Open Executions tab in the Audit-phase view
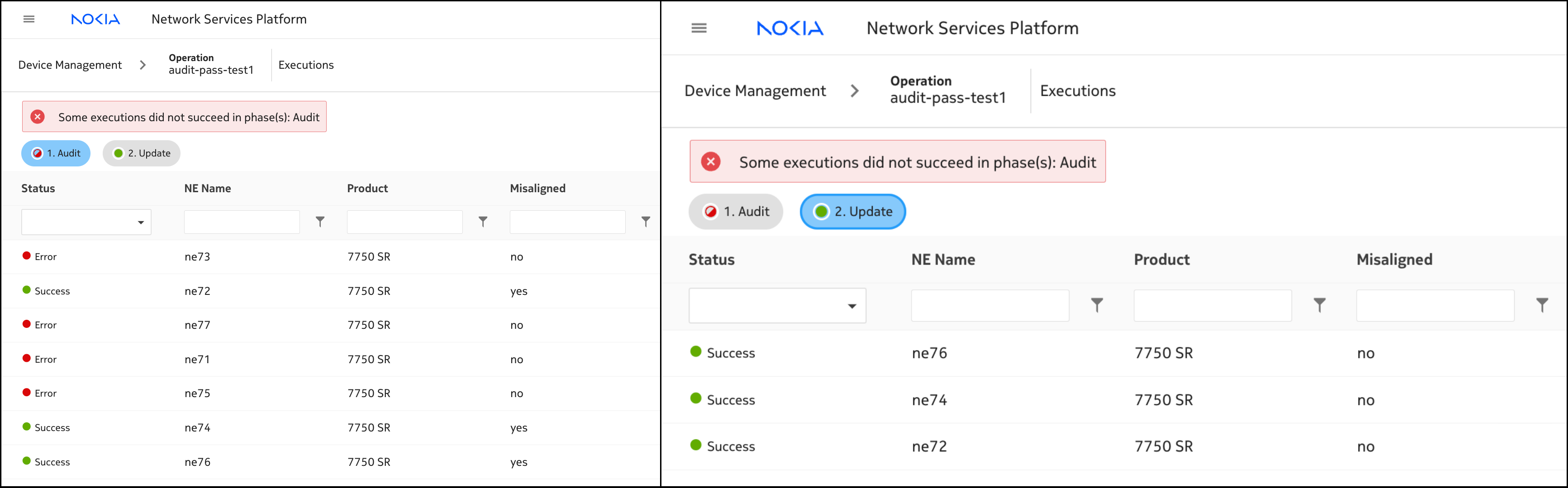This screenshot has height=488, width=1568. click(x=305, y=65)
